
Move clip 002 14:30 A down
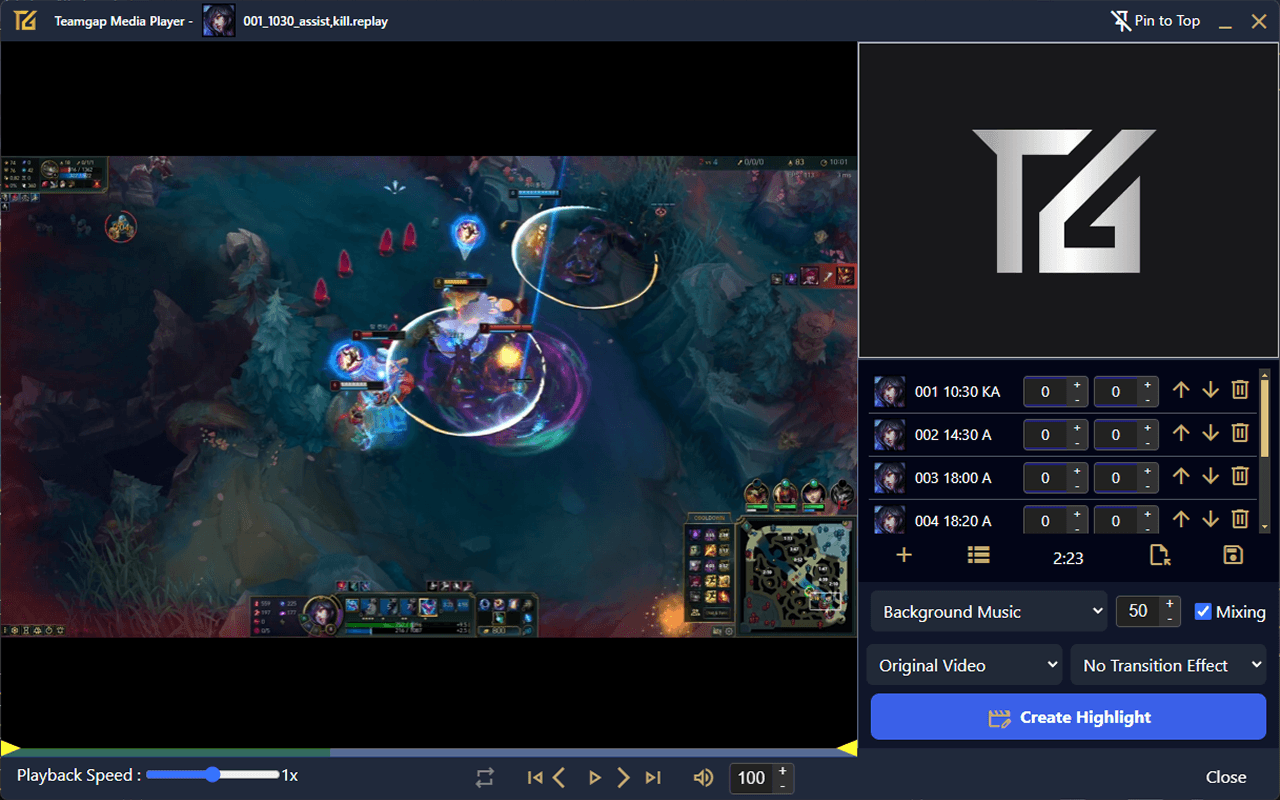pyautogui.click(x=1210, y=433)
